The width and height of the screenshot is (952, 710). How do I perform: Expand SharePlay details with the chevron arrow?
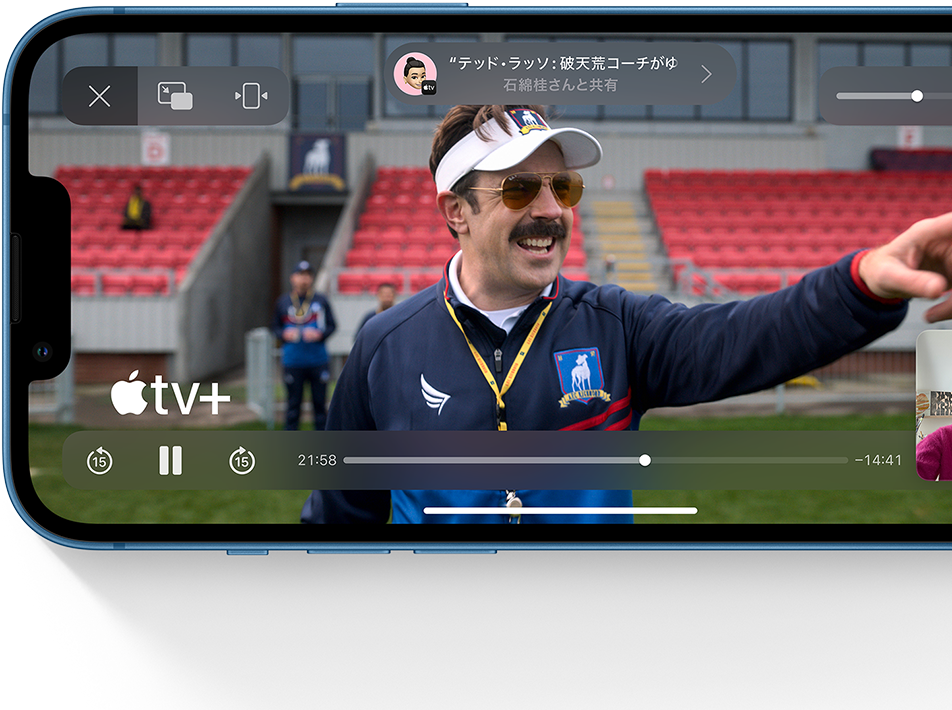[706, 74]
